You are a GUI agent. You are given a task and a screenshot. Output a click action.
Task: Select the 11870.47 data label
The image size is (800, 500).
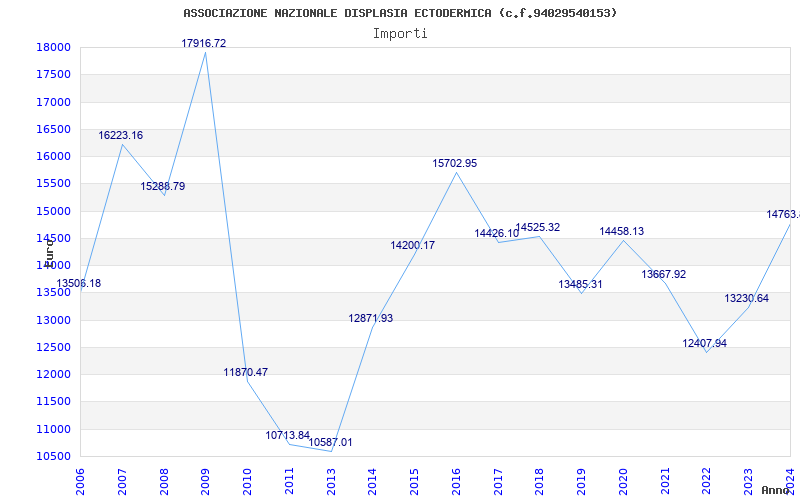pos(245,372)
